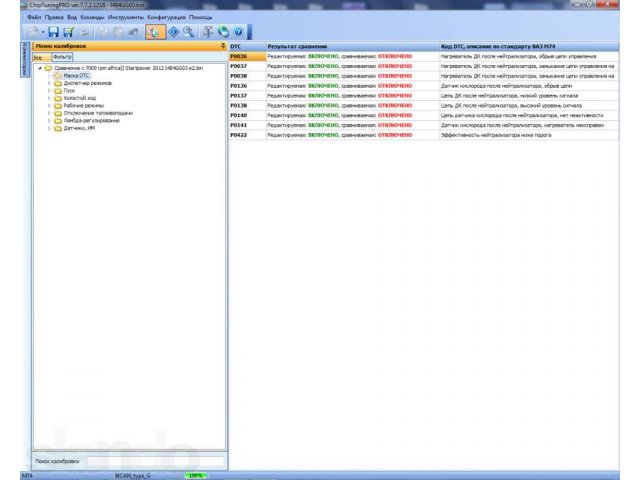Click the magnifier search toolbar icon
The height and width of the screenshot is (480, 640).
pos(188,32)
